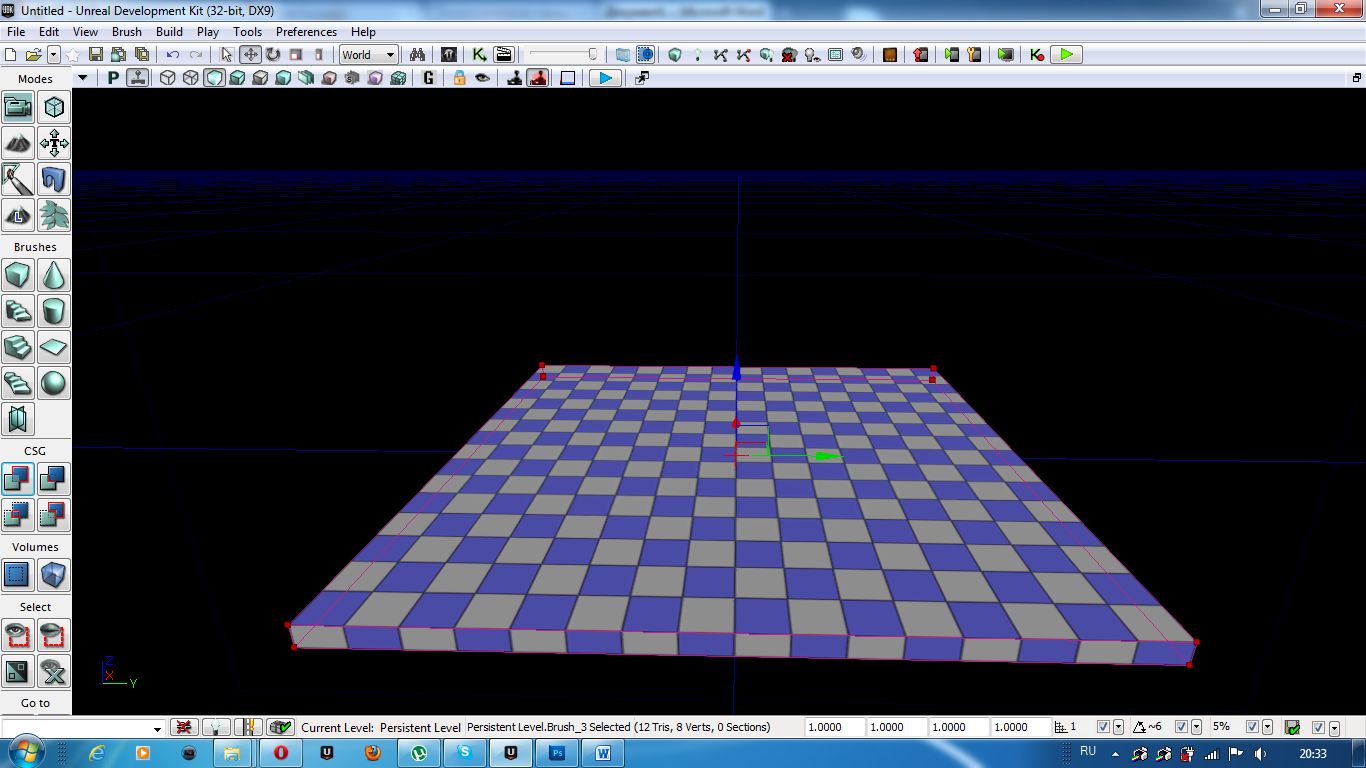Screen dimensions: 1366x768
Task: Click Add Volume icon
Action: (54, 575)
